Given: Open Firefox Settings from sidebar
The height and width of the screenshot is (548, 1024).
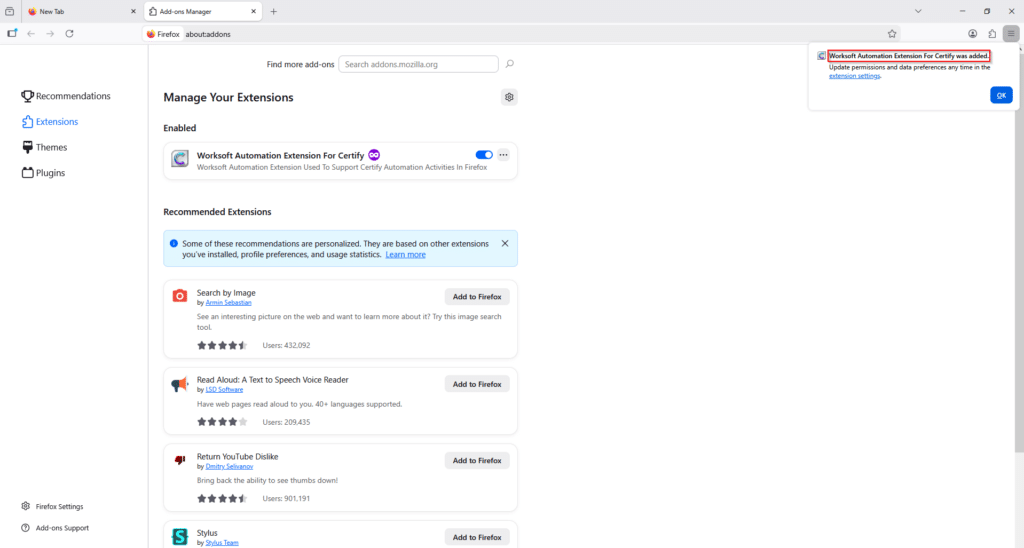Looking at the screenshot, I should click(52, 506).
